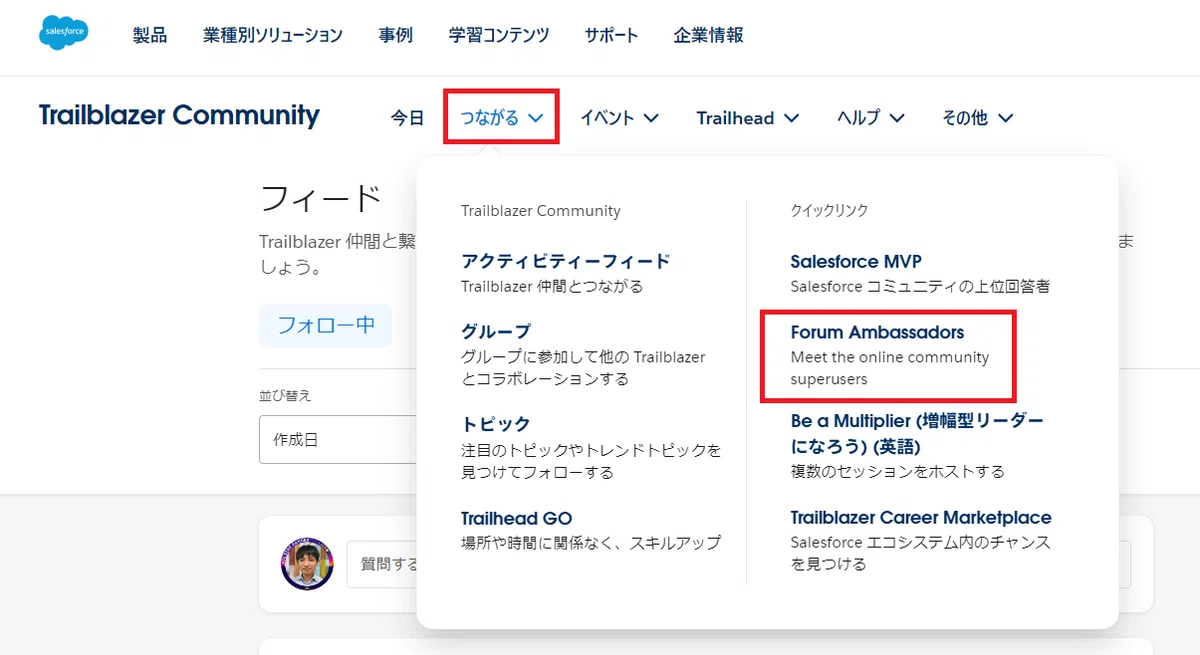Open the Salesforce MVP quick link
The height and width of the screenshot is (655, 1200).
tap(856, 262)
